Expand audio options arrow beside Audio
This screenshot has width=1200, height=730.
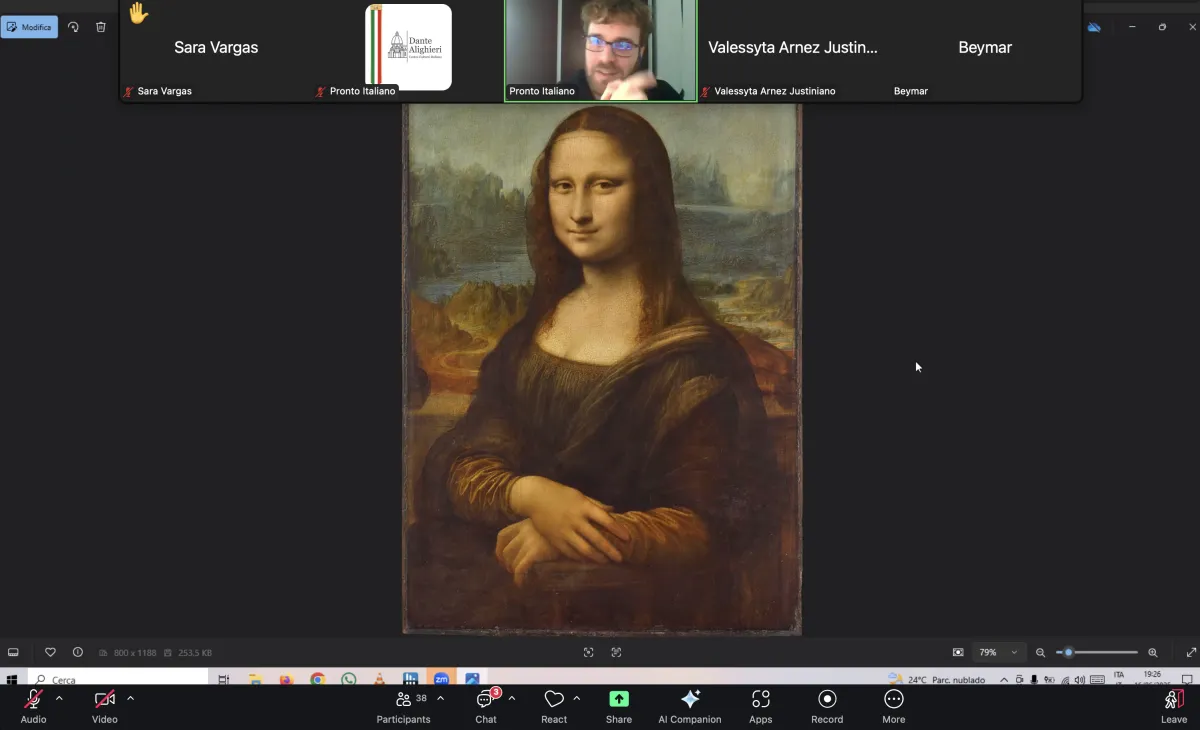[x=59, y=698]
